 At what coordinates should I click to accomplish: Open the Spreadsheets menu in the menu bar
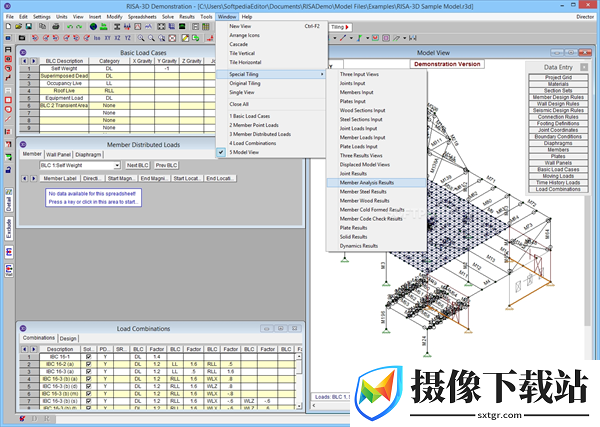(x=142, y=17)
